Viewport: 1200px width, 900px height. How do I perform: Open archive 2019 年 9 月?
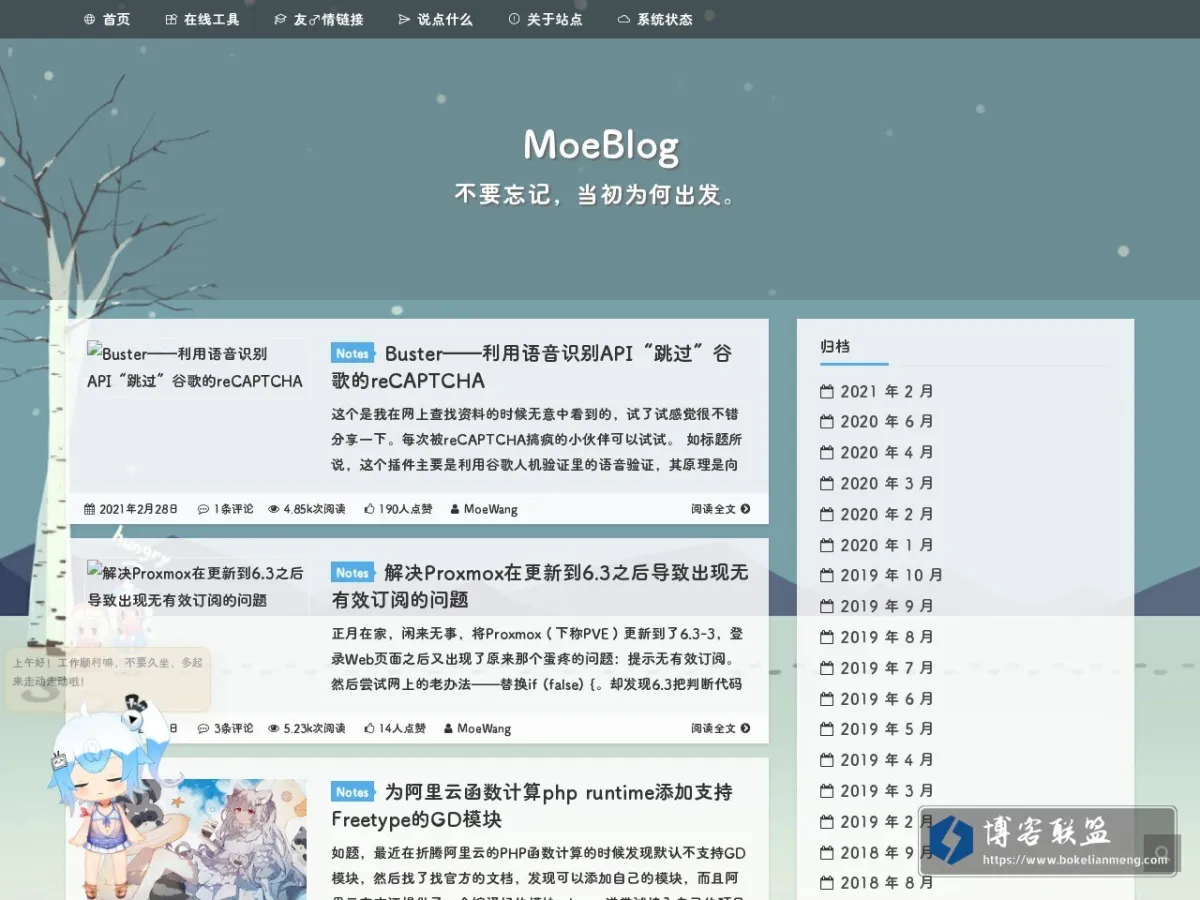tap(877, 606)
